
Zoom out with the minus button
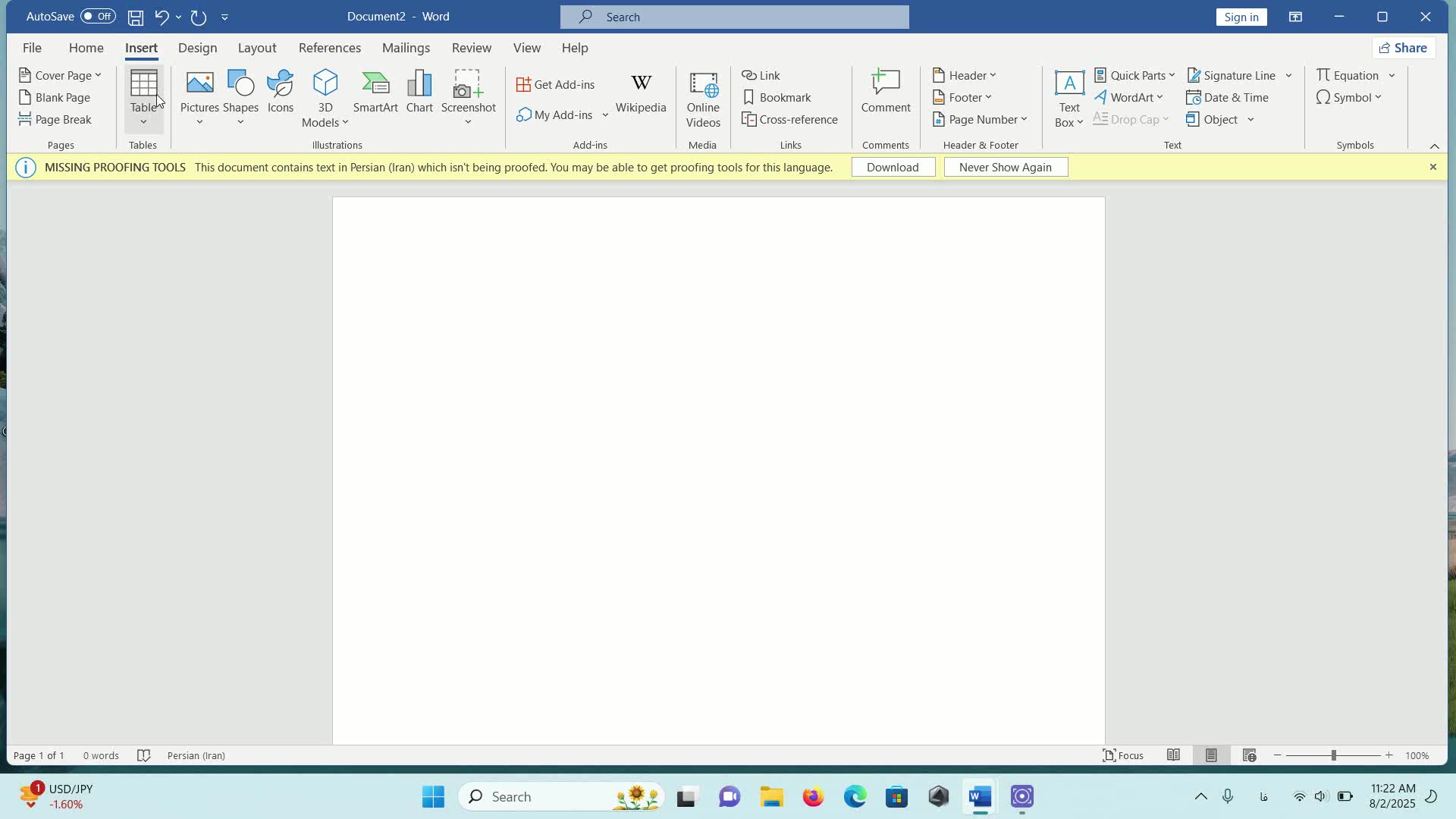coord(1278,755)
